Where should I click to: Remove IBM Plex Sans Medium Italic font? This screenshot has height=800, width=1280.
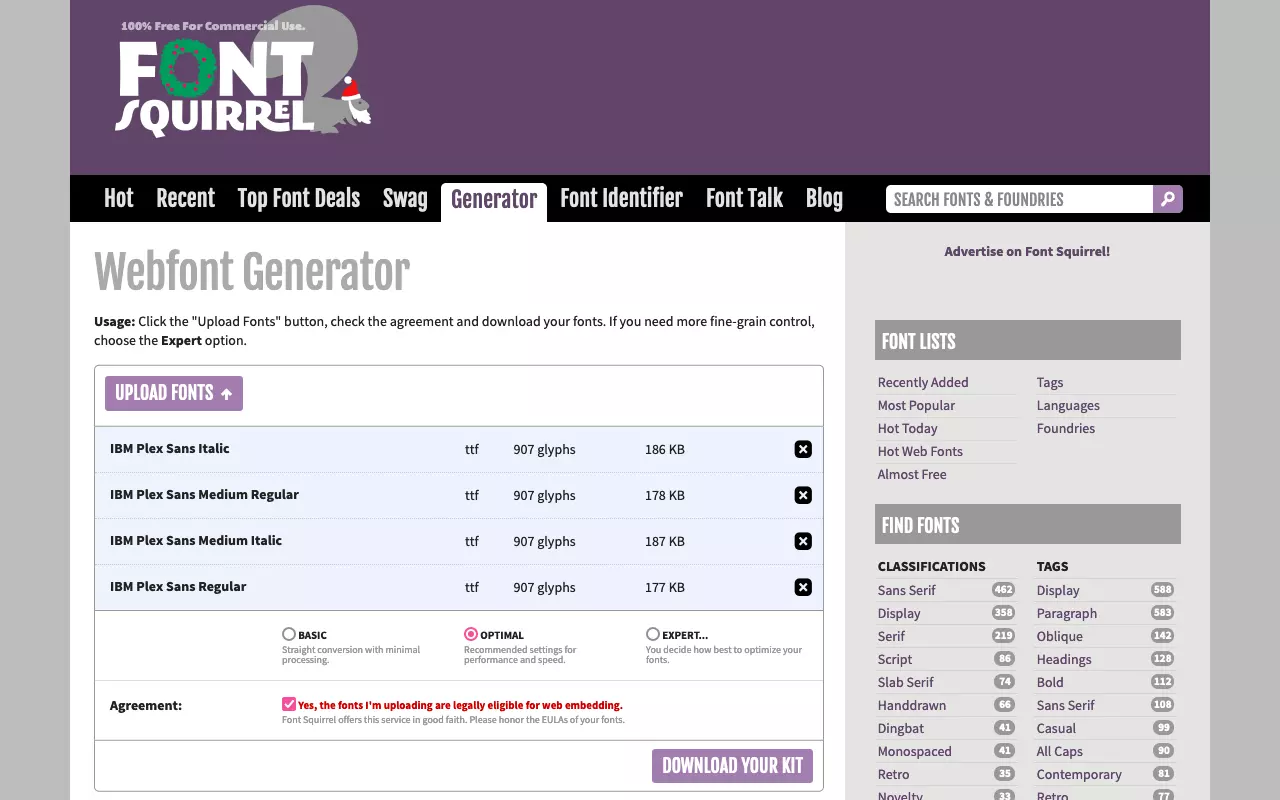(x=803, y=541)
